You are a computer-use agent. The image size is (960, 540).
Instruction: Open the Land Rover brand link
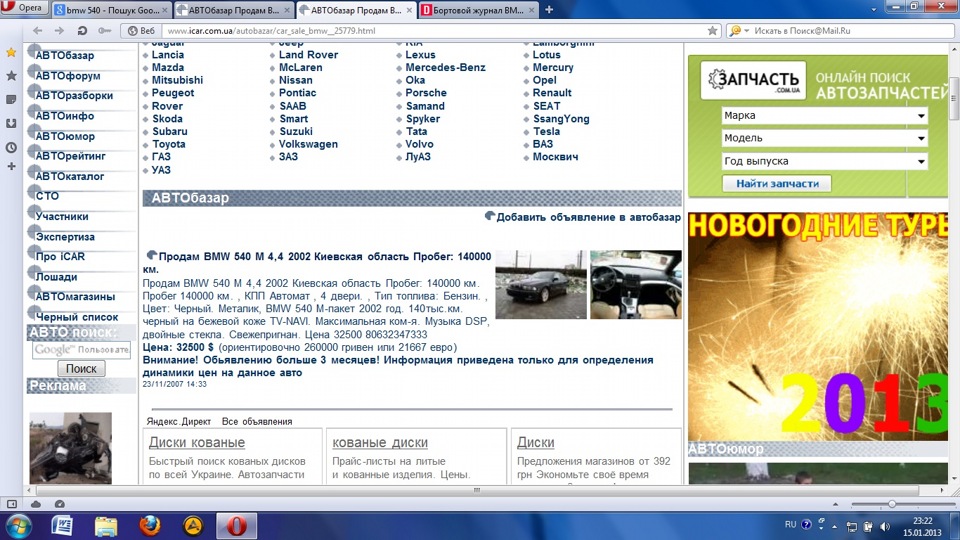tap(308, 54)
